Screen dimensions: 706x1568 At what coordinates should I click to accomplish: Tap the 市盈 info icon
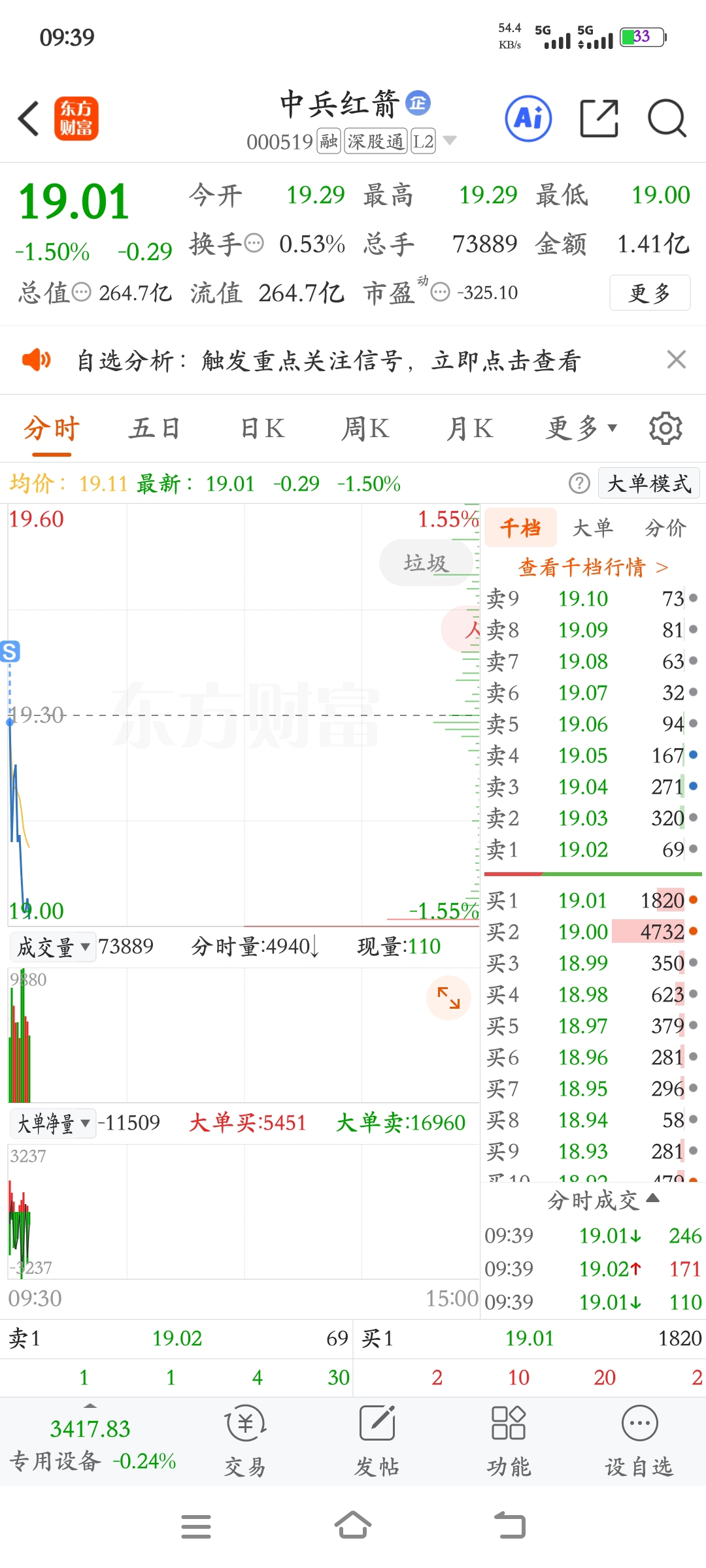pyautogui.click(x=441, y=292)
